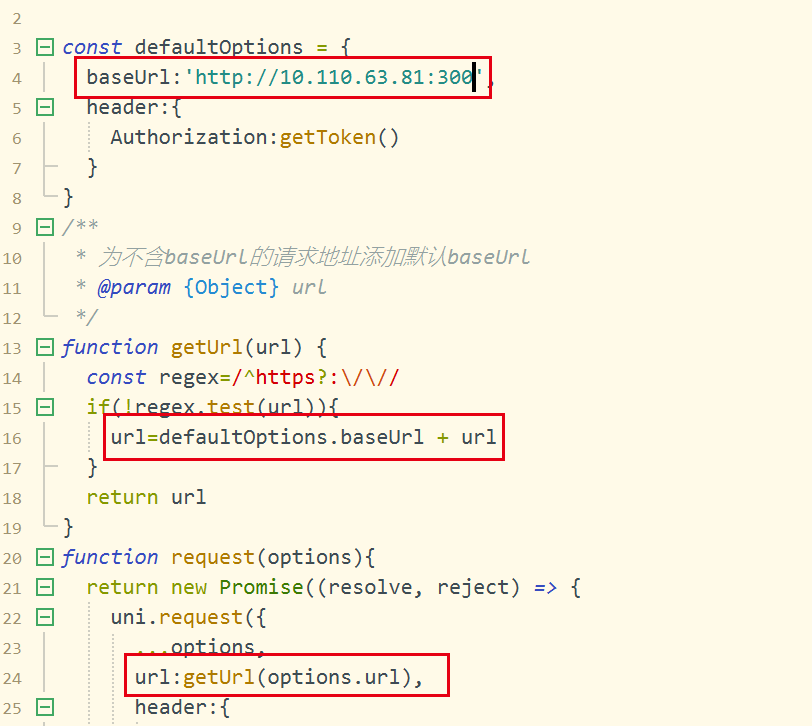Click line number 13

(x=12, y=346)
